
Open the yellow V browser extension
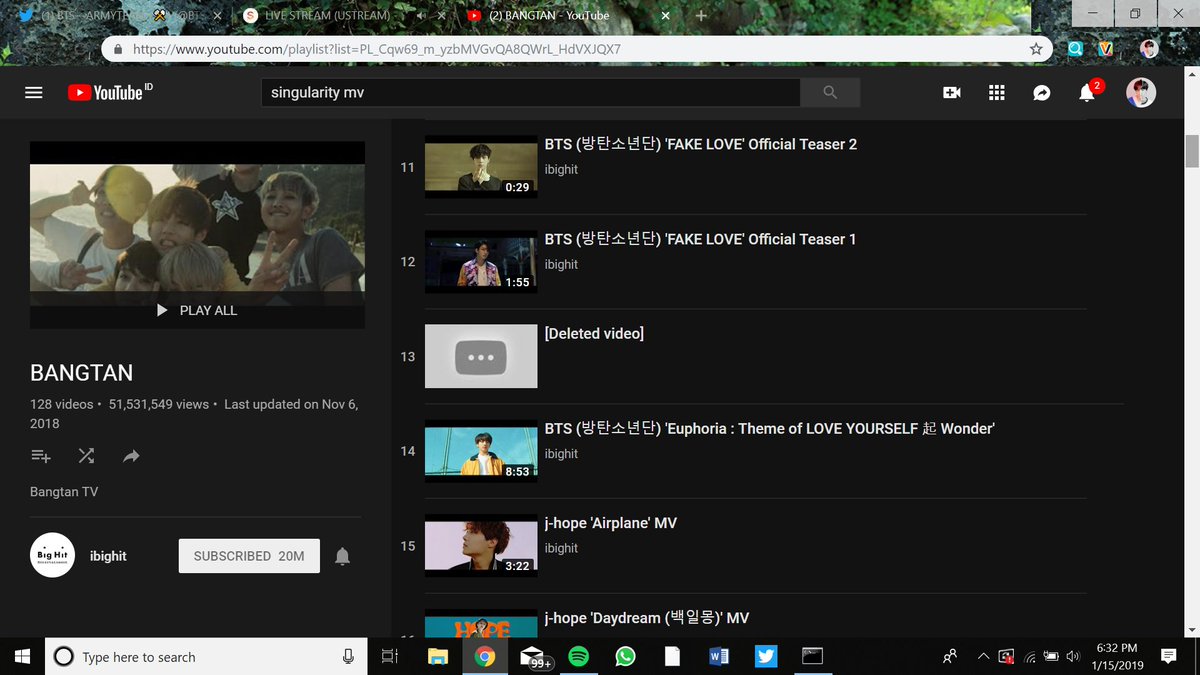(1105, 48)
